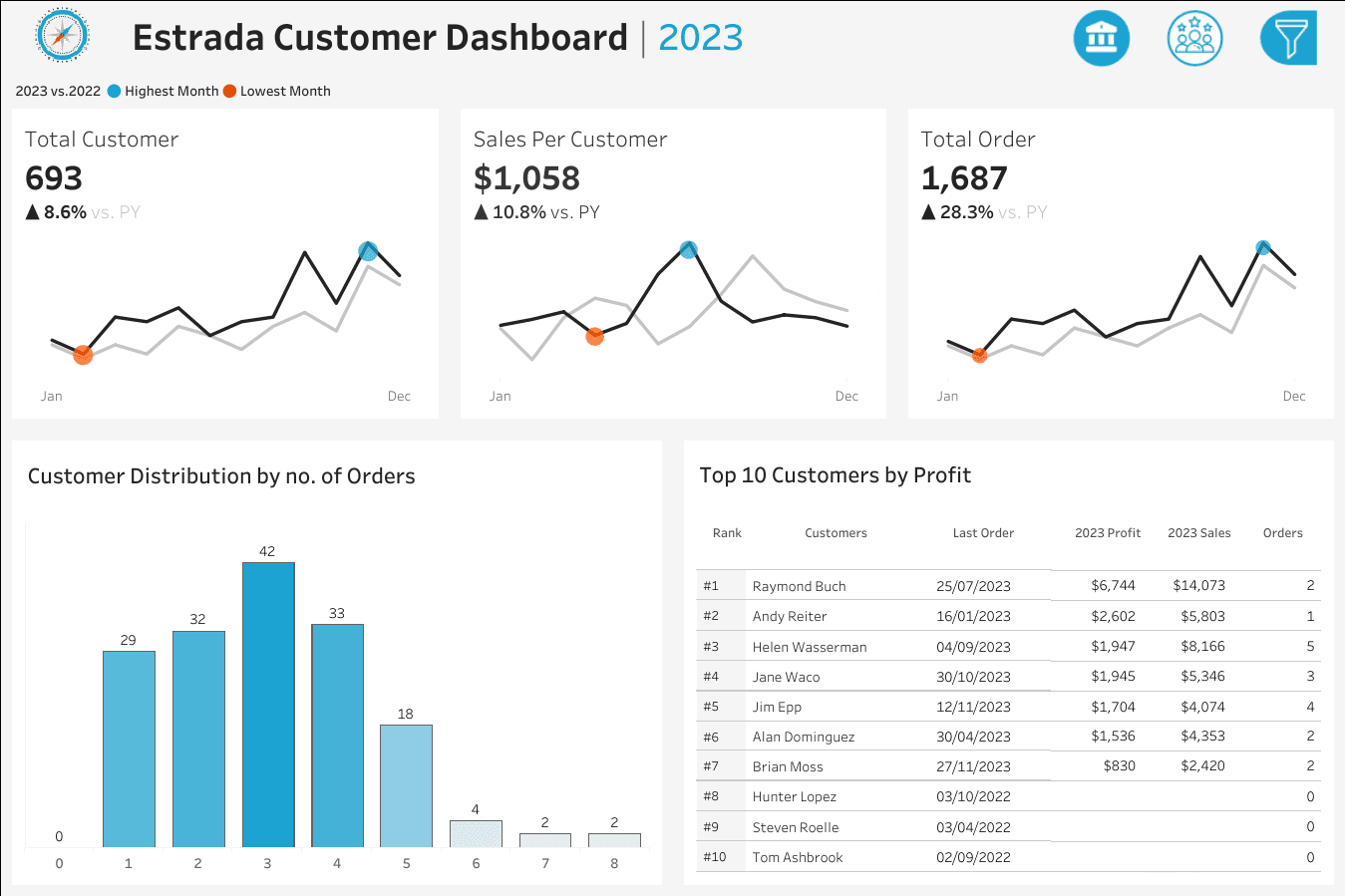Click the compass logo next to the title
The image size is (1345, 896).
pyautogui.click(x=62, y=37)
